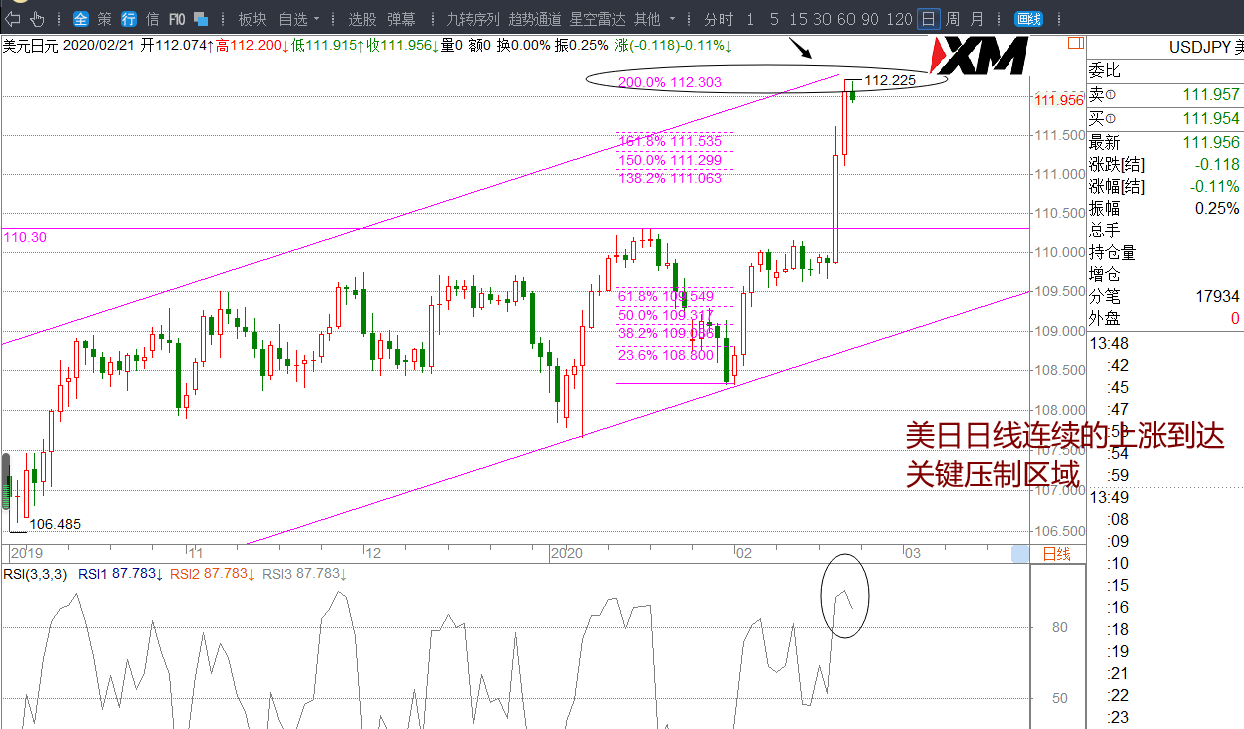Open the F10 company info icon
This screenshot has width=1244, height=729.
pyautogui.click(x=176, y=18)
